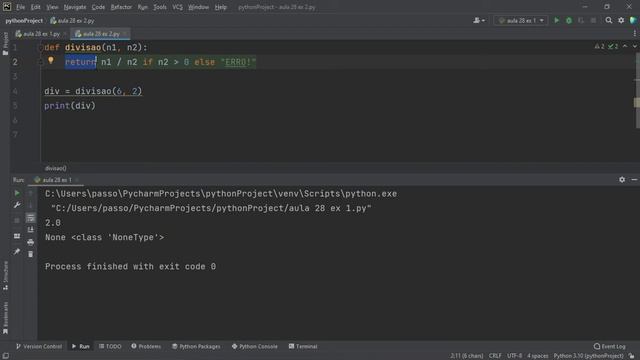640x360 pixels.
Task: Click the lock read-only icon in status bar
Action: [x=632, y=356]
